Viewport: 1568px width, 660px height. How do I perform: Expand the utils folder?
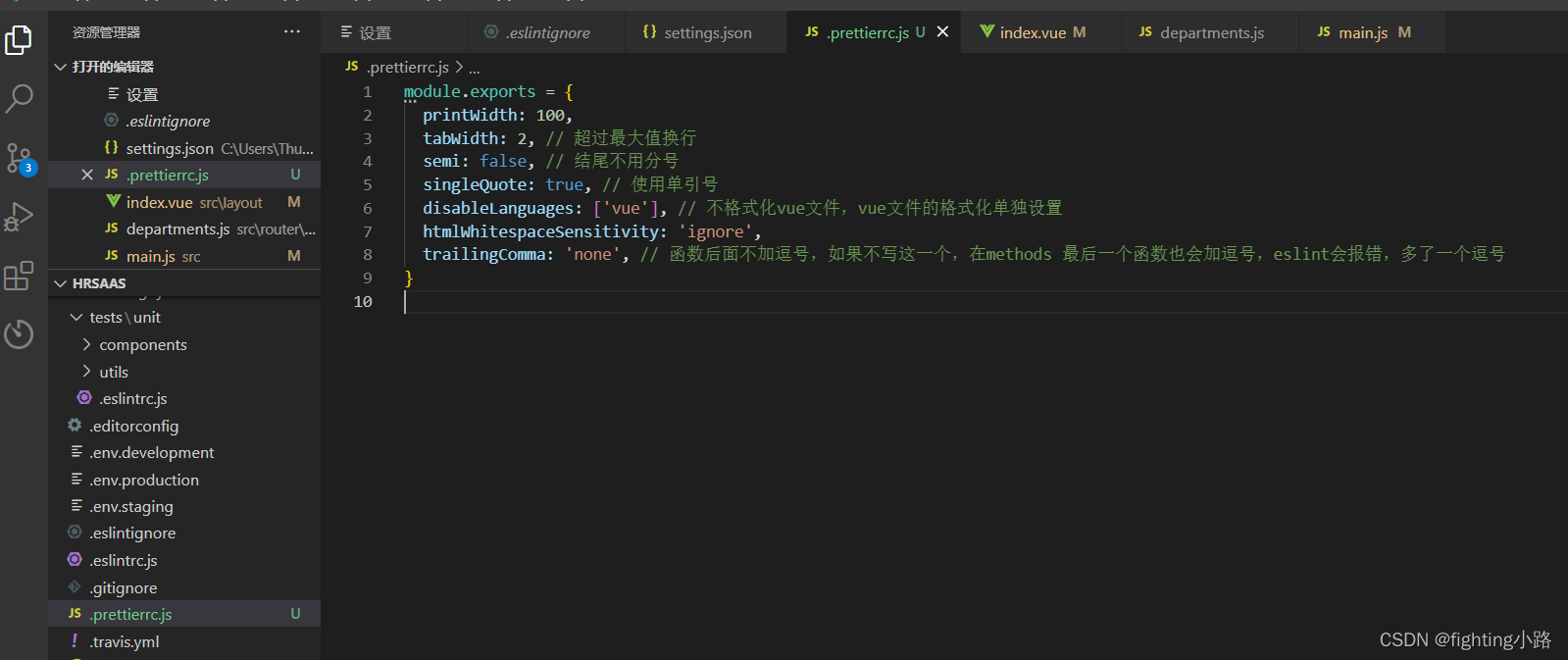tap(86, 372)
